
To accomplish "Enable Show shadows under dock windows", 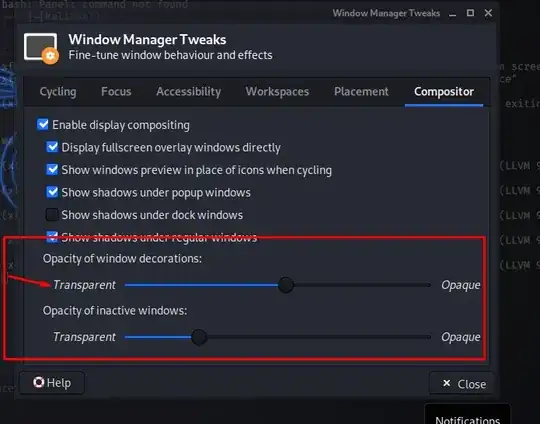I will click(52, 215).
